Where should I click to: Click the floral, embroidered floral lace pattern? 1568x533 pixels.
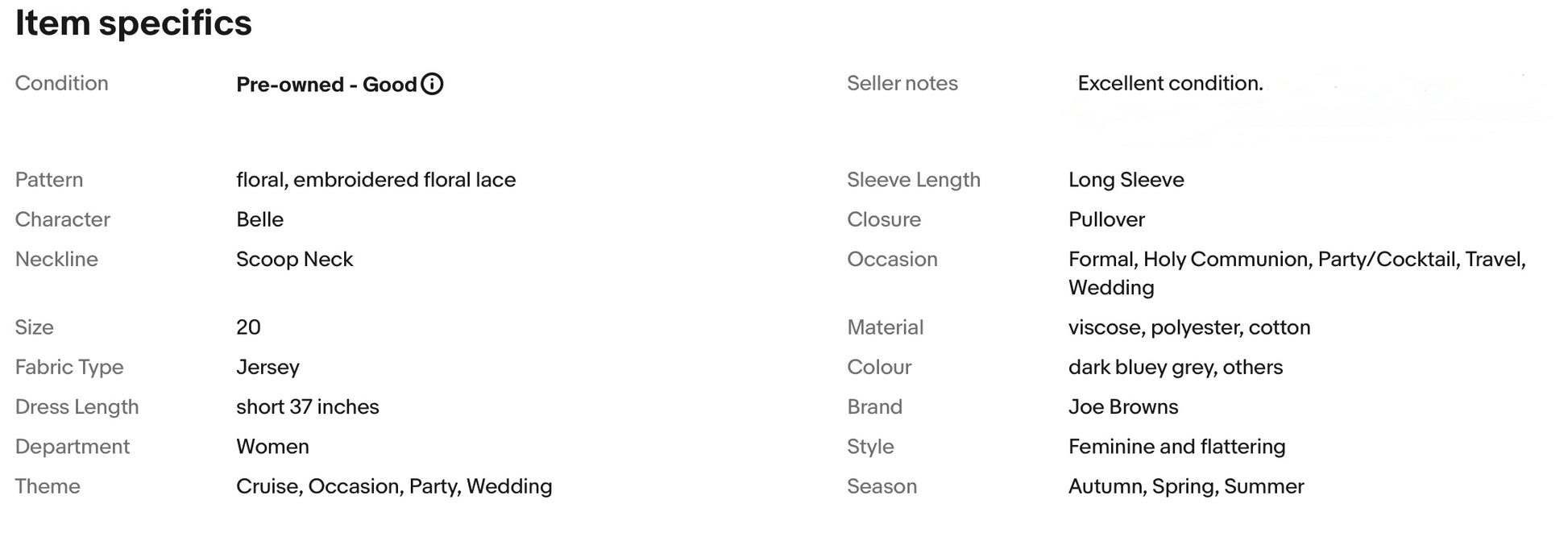[375, 180]
